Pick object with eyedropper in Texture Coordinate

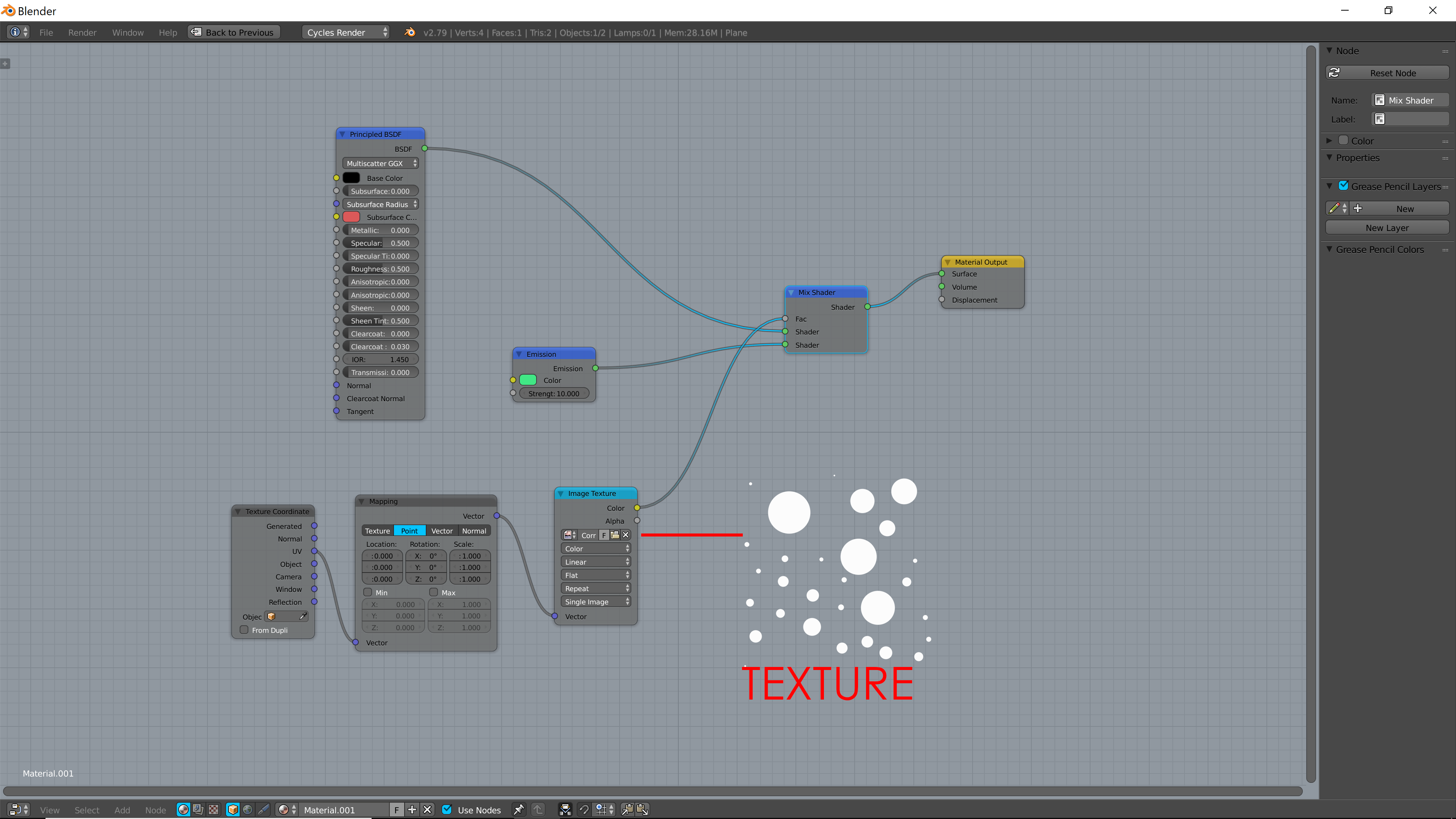click(303, 616)
